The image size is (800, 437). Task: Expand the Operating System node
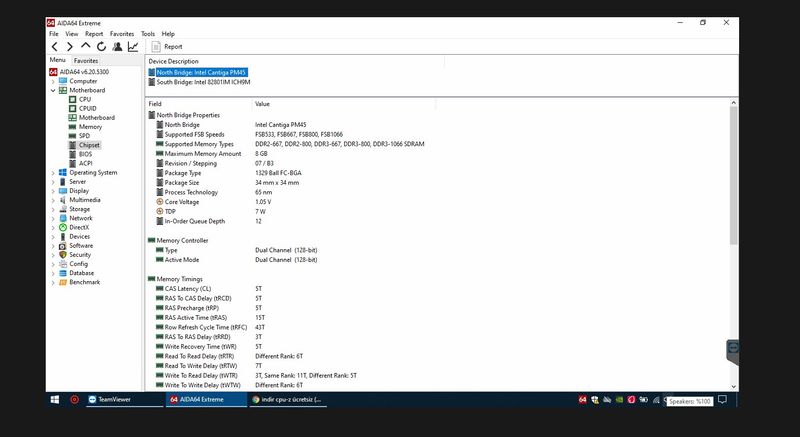pyautogui.click(x=53, y=173)
